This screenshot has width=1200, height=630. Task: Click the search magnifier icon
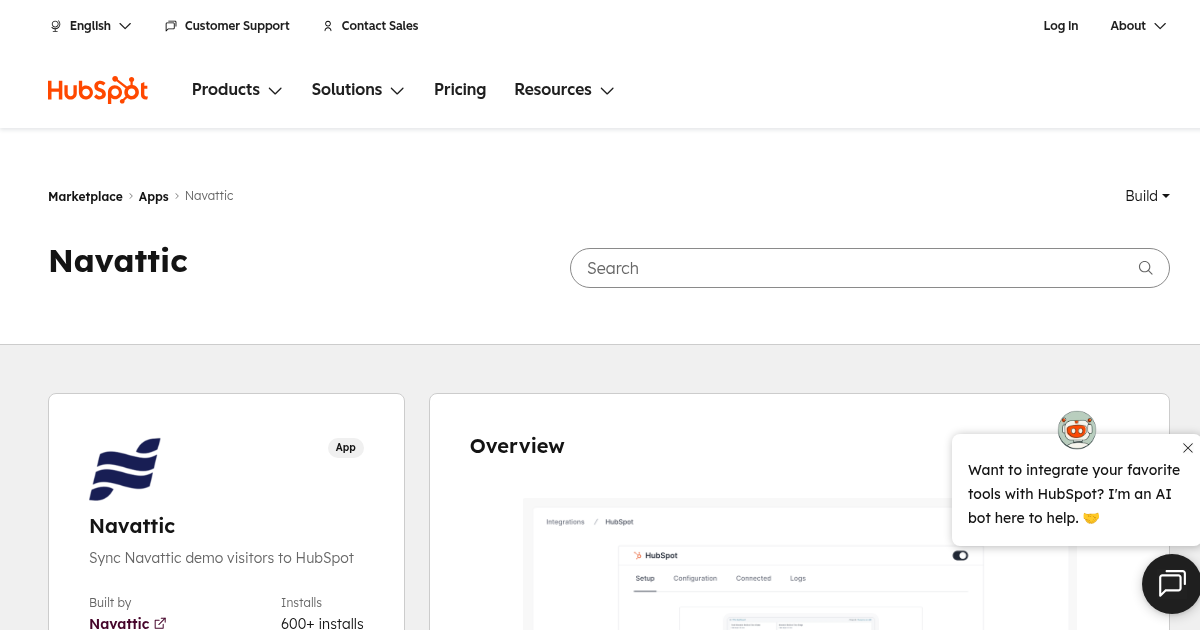1146,268
